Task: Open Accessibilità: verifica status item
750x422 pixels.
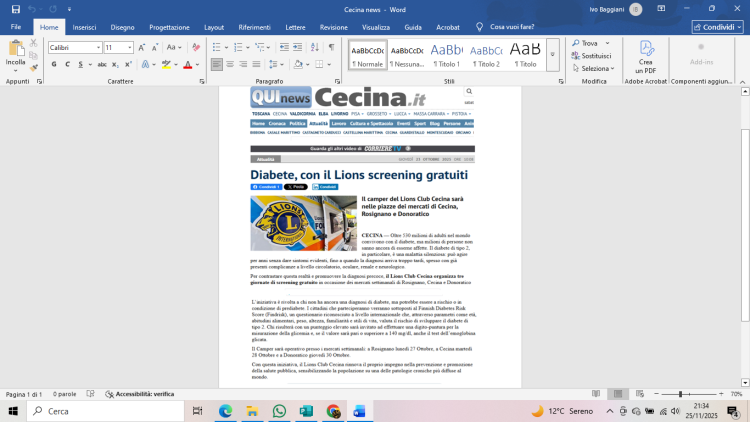Action: click(x=140, y=394)
